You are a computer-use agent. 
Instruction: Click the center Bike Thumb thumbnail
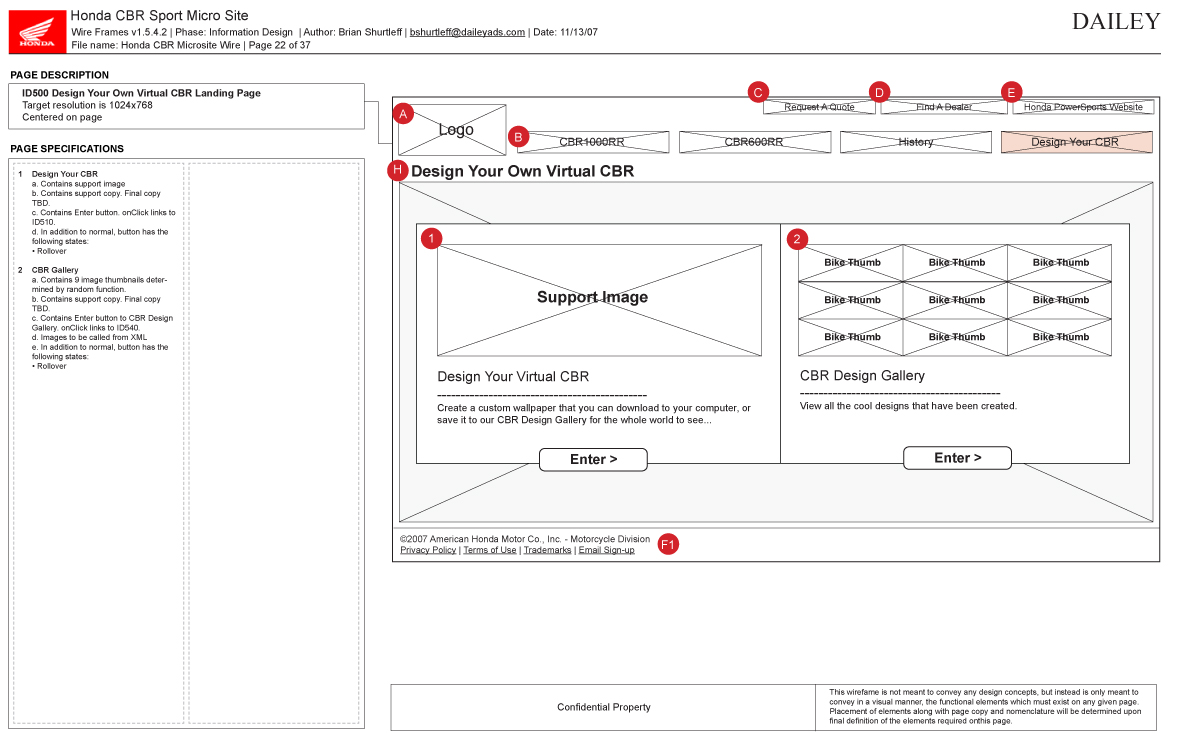(x=955, y=300)
